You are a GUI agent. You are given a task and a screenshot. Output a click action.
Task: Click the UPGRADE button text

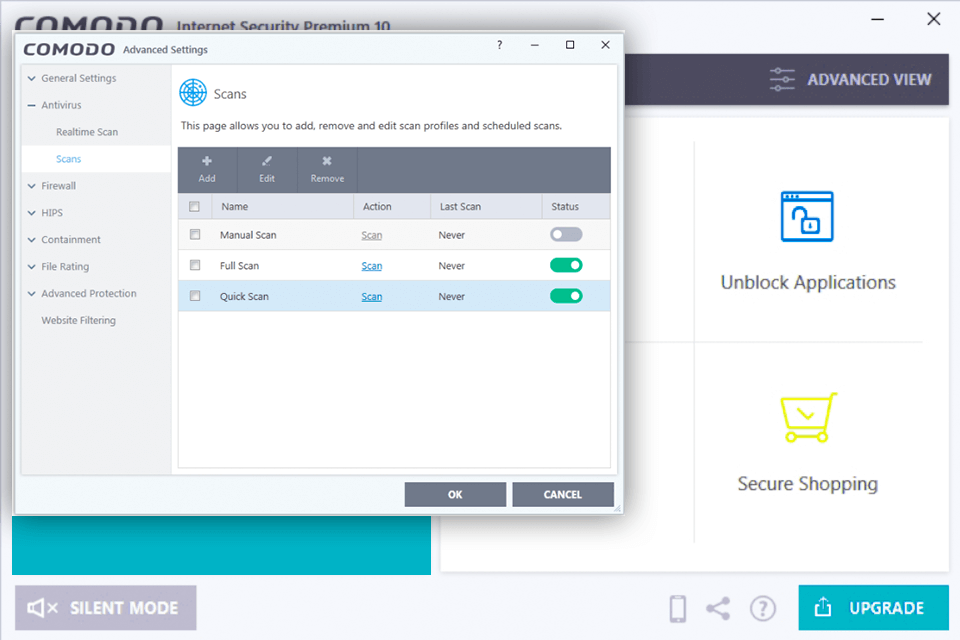pos(887,608)
